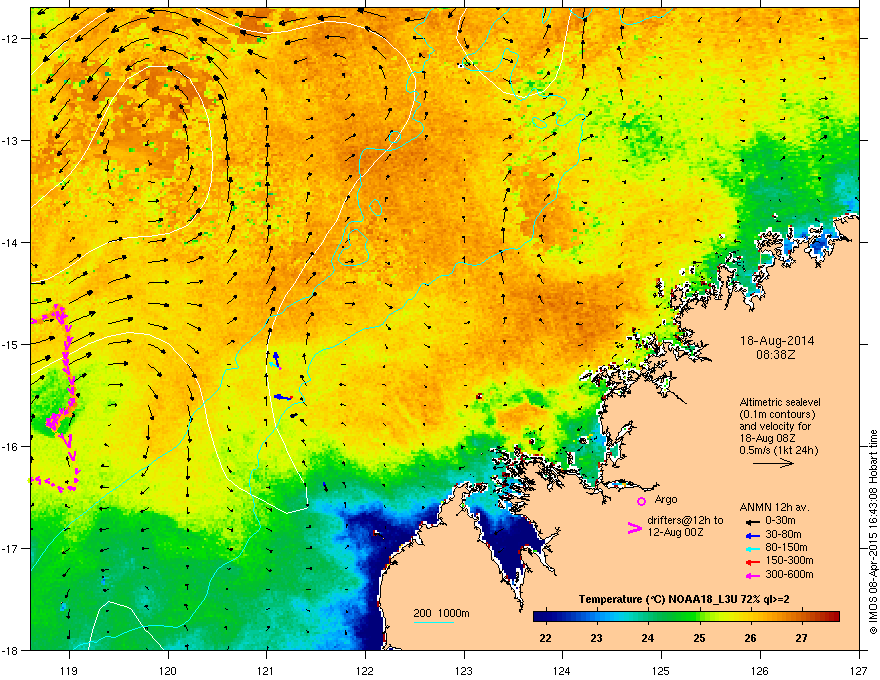Click the "Argo" legend label
Screen dimensions: 880x680
pos(666,499)
